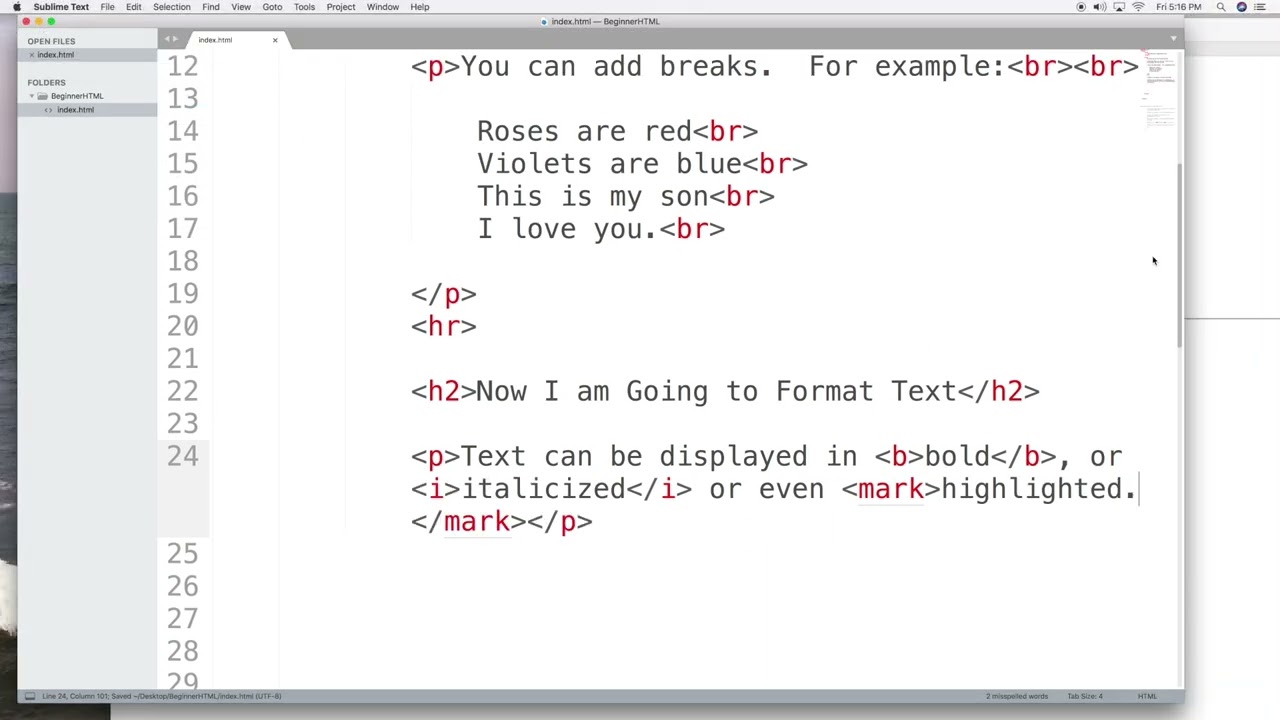Viewport: 1280px width, 720px height.
Task: Click the screen recording menu bar icon
Action: point(1081,7)
